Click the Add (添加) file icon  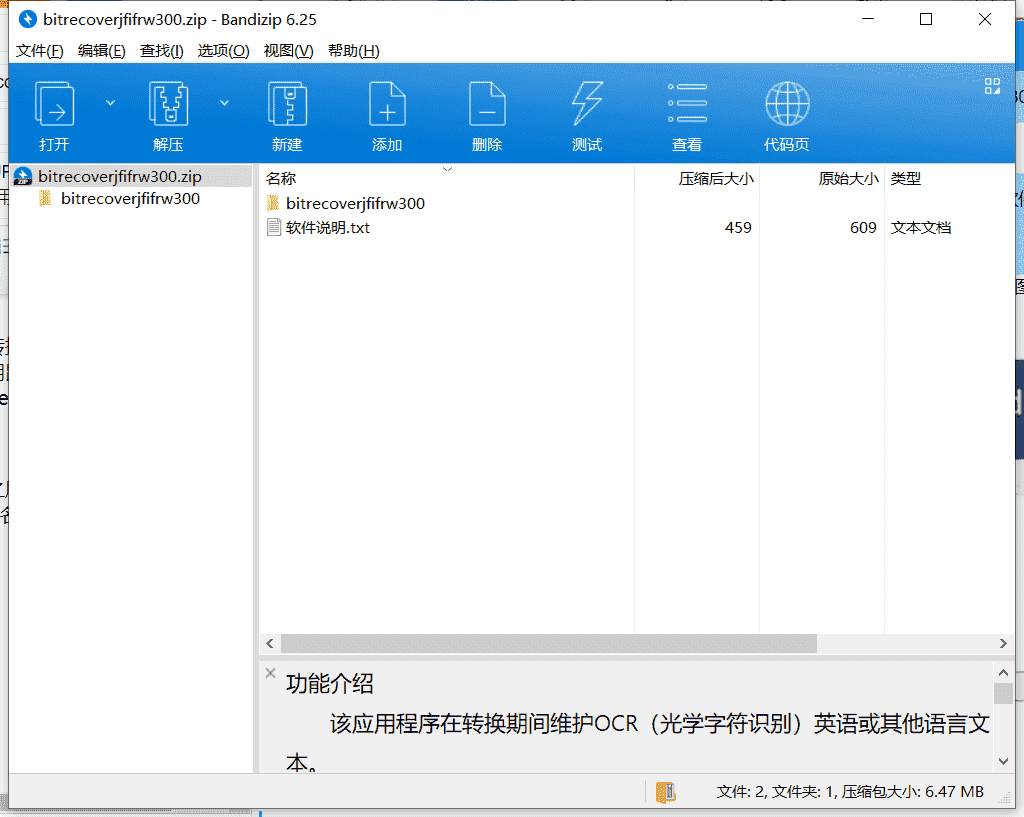coord(387,104)
